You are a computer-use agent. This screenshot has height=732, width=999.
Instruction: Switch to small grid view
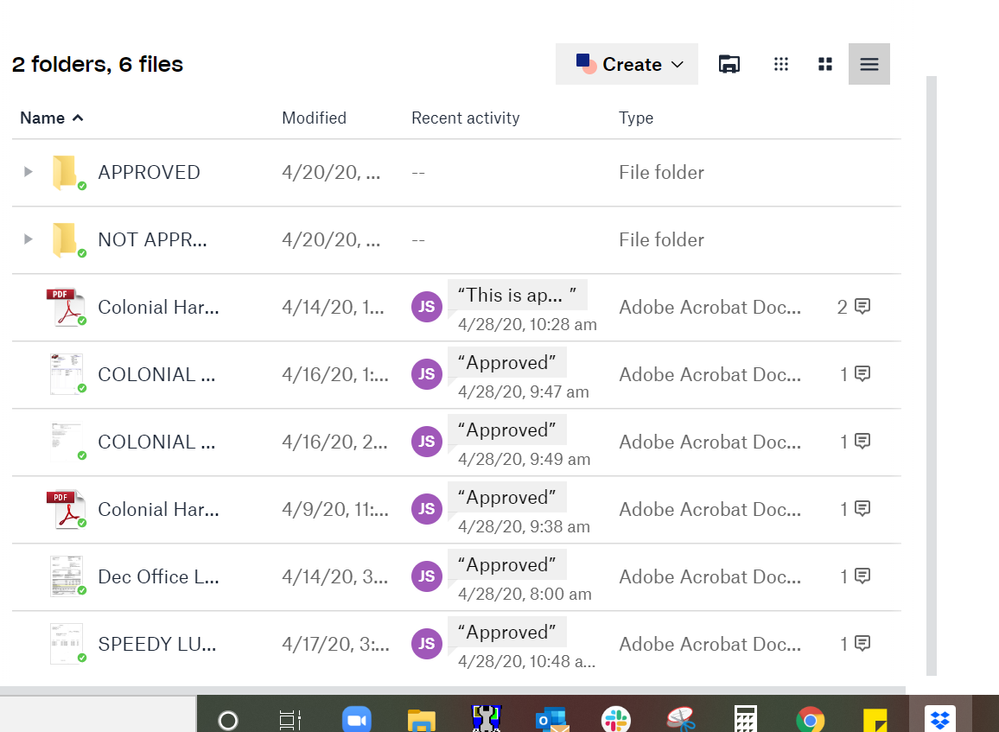[781, 65]
